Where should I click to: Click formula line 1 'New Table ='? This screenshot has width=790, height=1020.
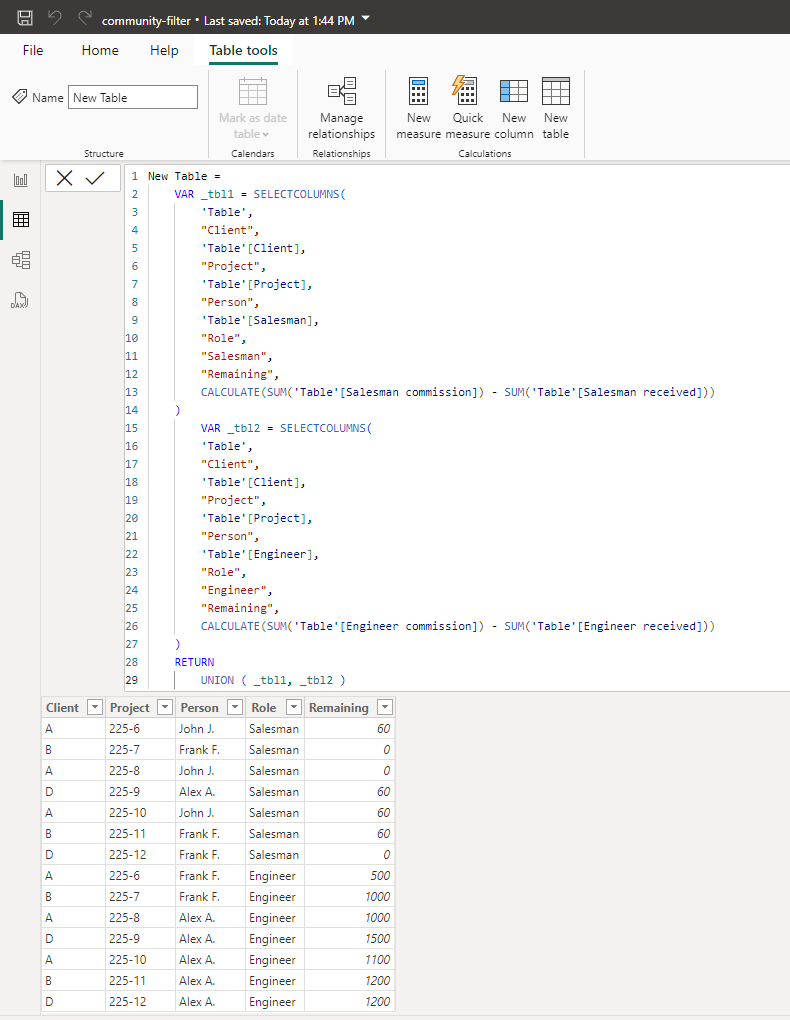pyautogui.click(x=184, y=176)
